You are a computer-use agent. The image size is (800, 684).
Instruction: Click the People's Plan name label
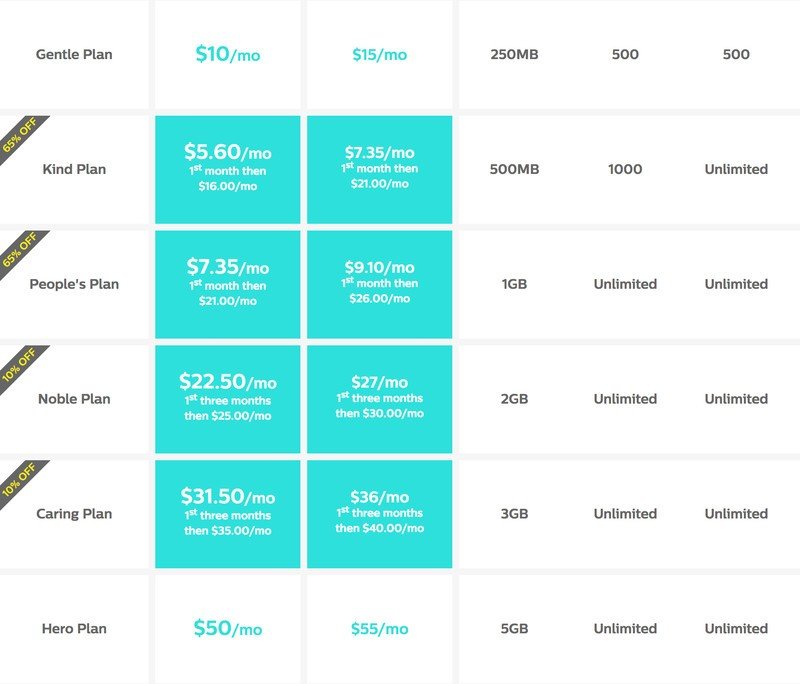pyautogui.click(x=74, y=284)
